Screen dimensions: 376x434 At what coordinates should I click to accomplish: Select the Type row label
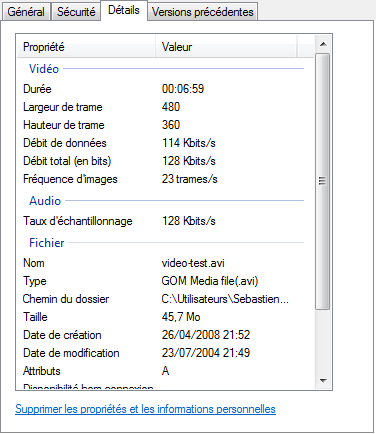pyautogui.click(x=34, y=281)
